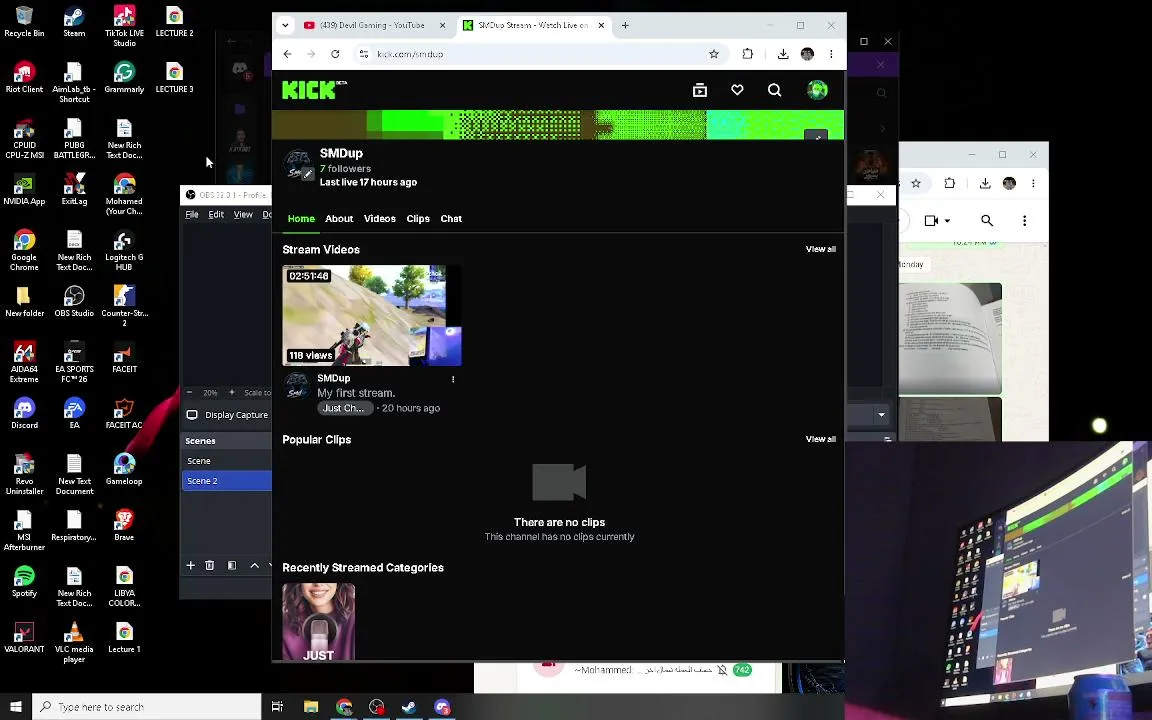Open OBS File menu
The image size is (1152, 720).
click(192, 215)
